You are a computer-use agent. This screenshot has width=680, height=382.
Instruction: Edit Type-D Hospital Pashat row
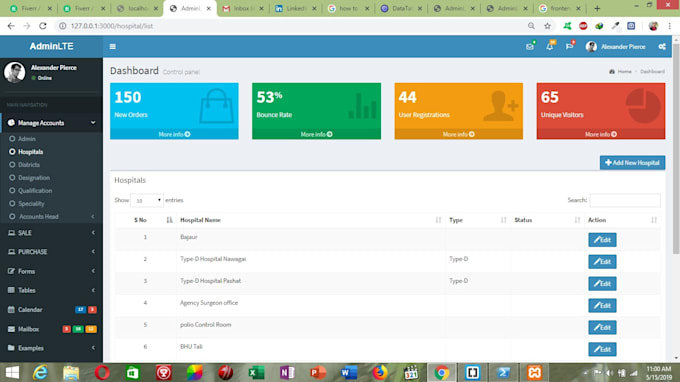pyautogui.click(x=602, y=284)
